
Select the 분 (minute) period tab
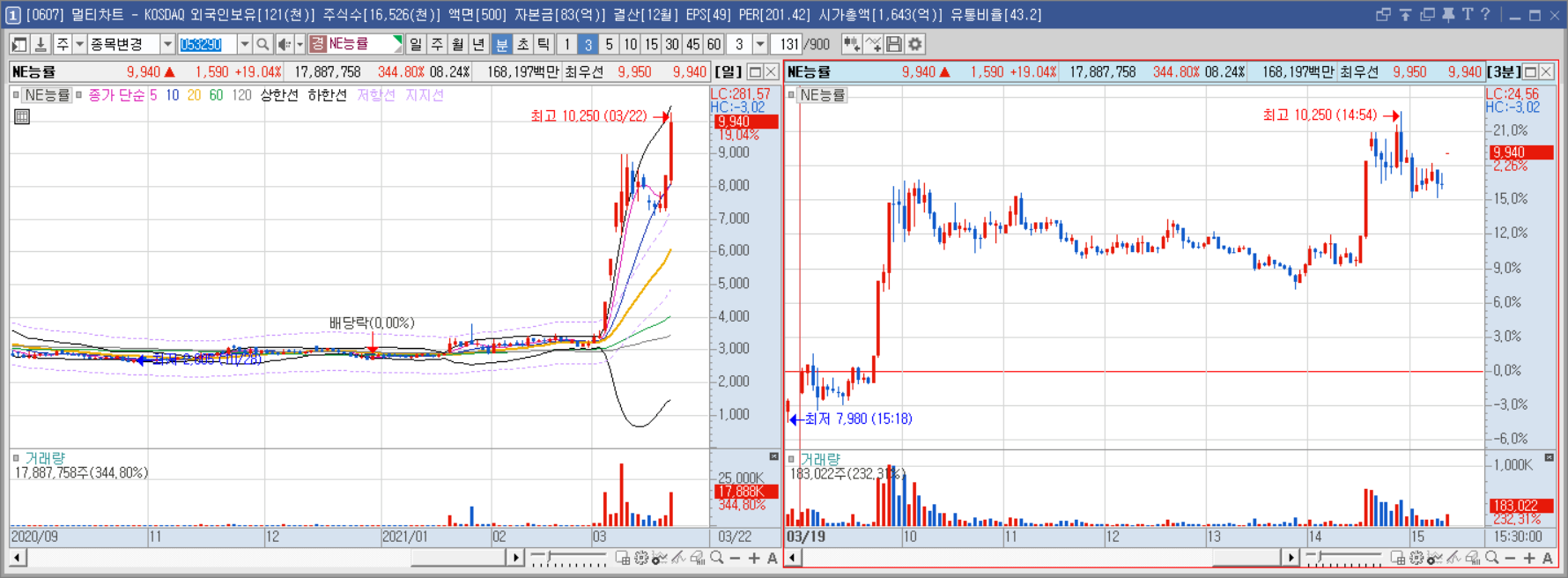pyautogui.click(x=502, y=44)
